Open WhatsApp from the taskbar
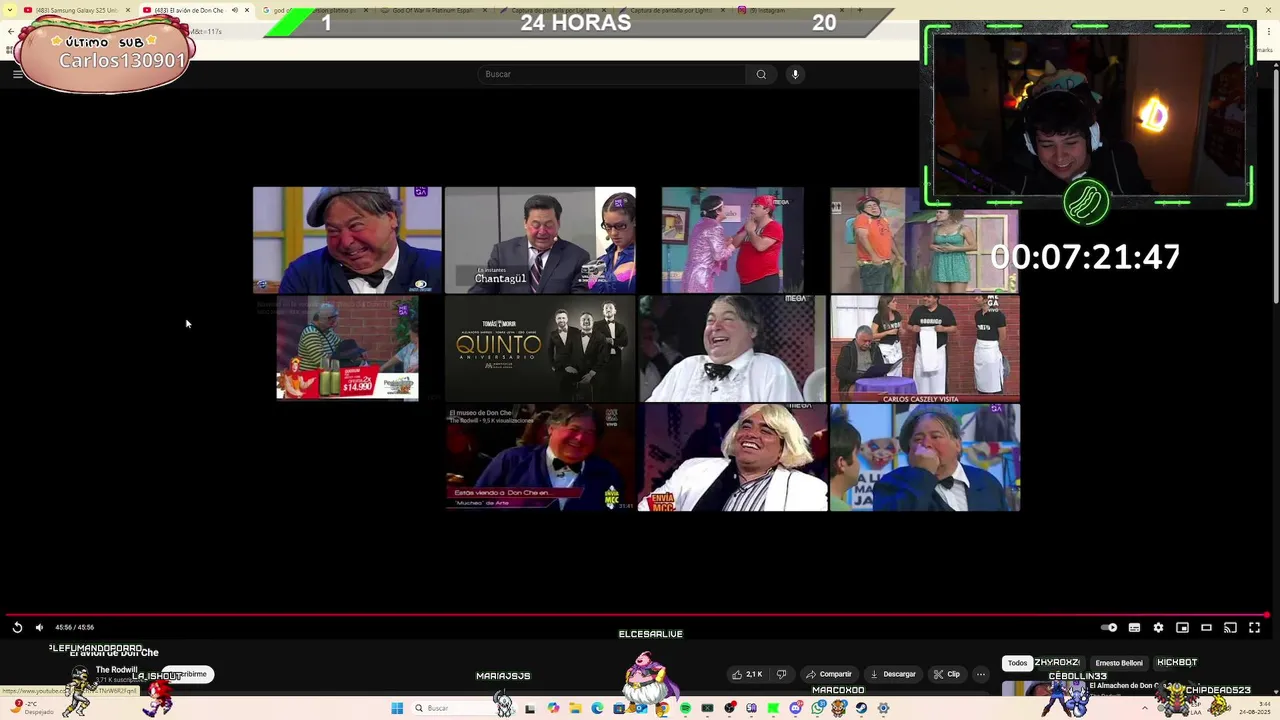Viewport: 1280px width, 720px height. pyautogui.click(x=818, y=708)
